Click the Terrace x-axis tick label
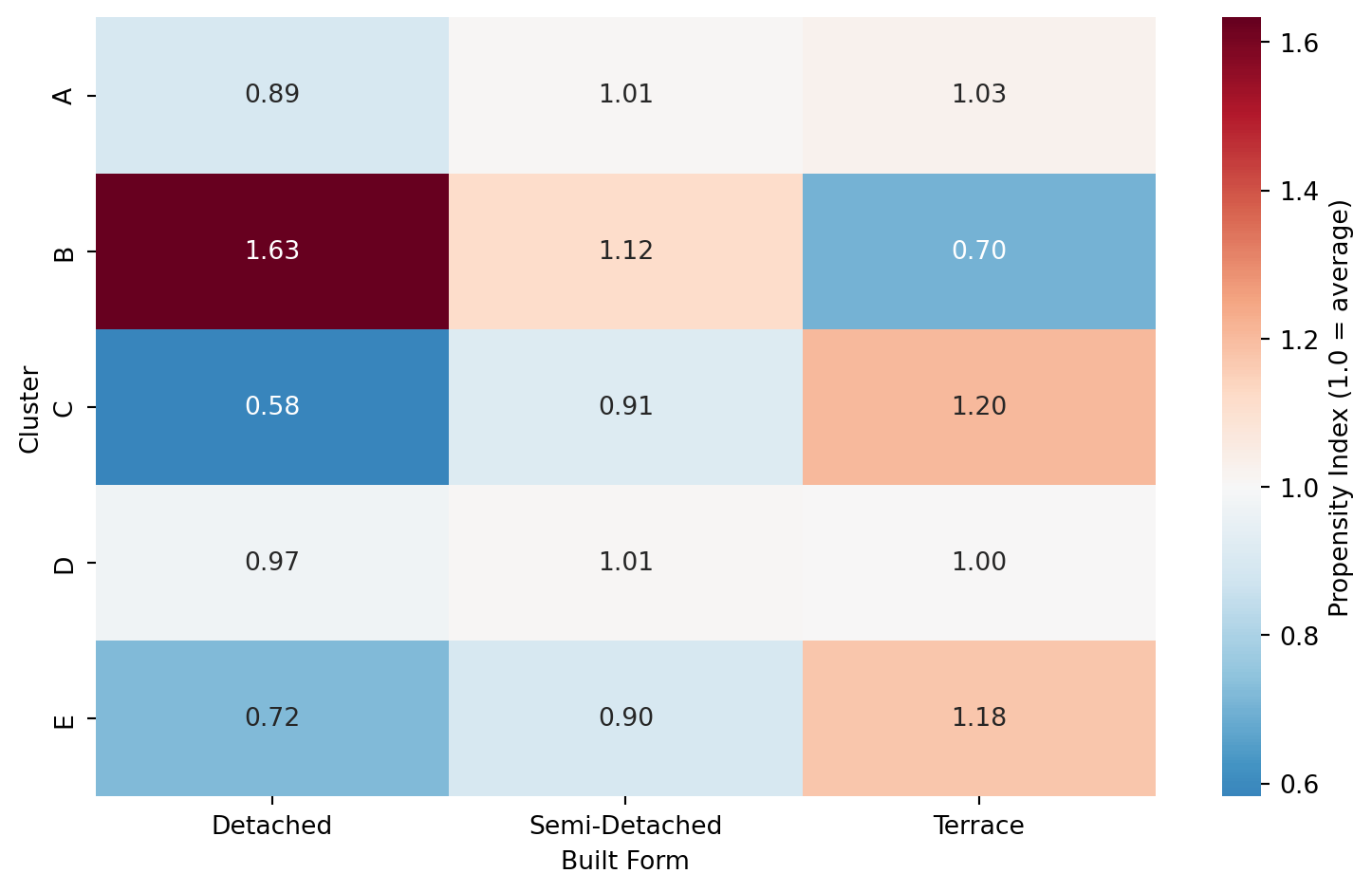The height and width of the screenshot is (892, 1372). click(978, 826)
